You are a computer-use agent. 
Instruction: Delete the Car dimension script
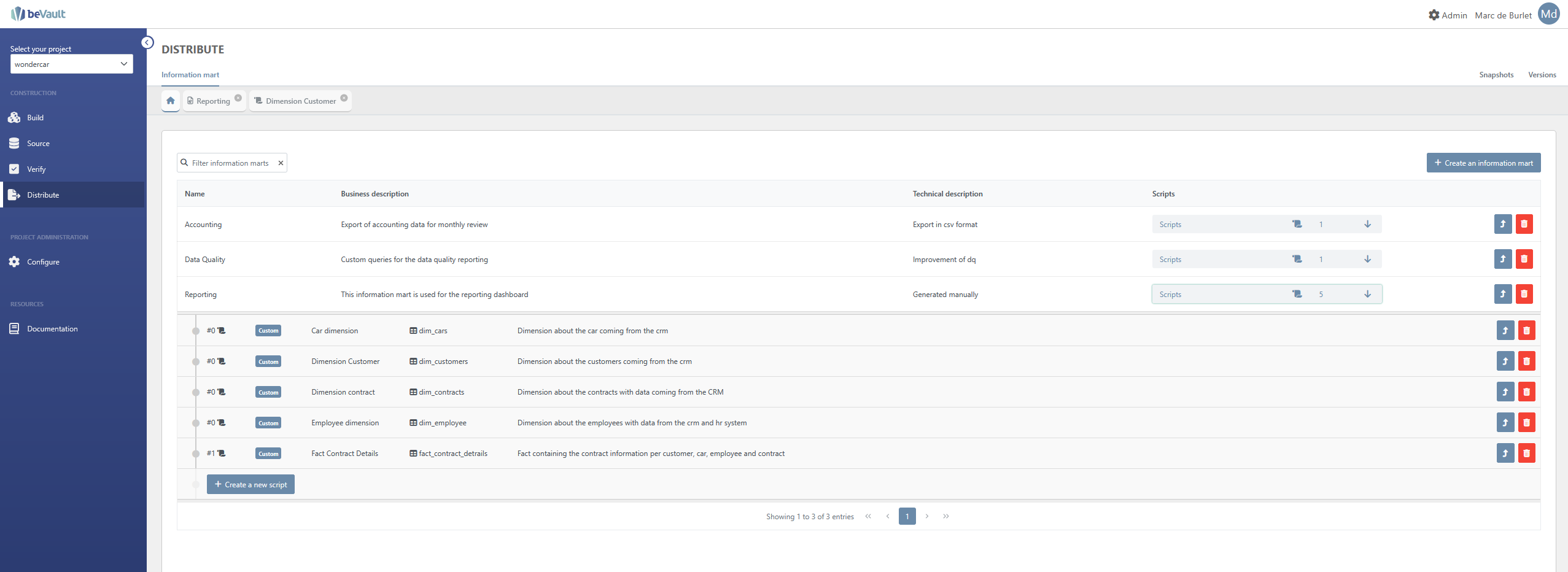click(1526, 331)
